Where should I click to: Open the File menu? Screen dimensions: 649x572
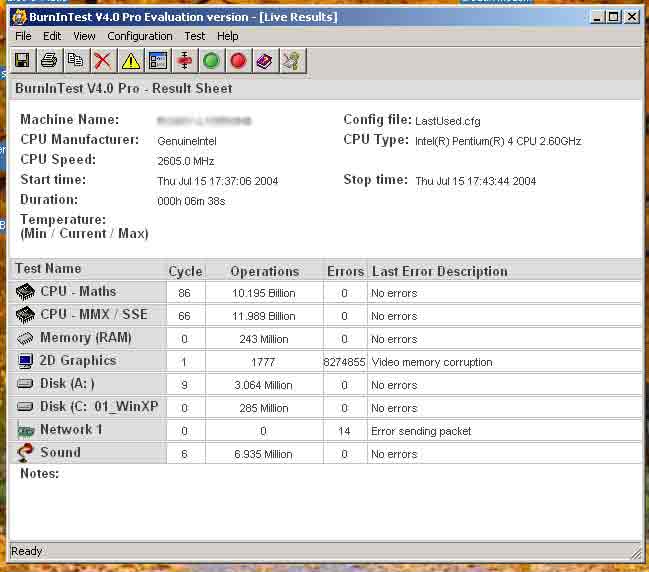(23, 36)
